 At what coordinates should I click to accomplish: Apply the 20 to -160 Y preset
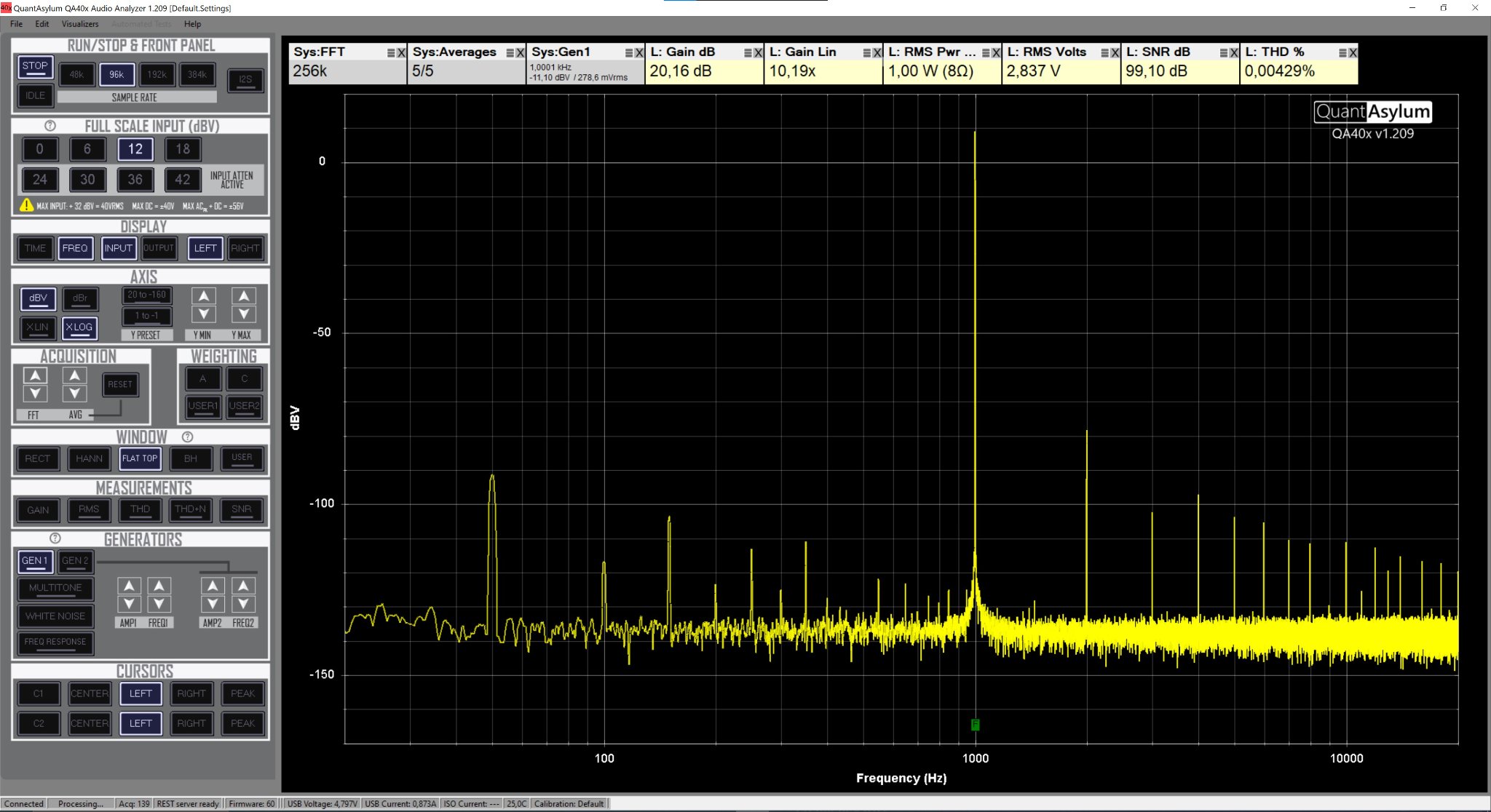point(147,295)
